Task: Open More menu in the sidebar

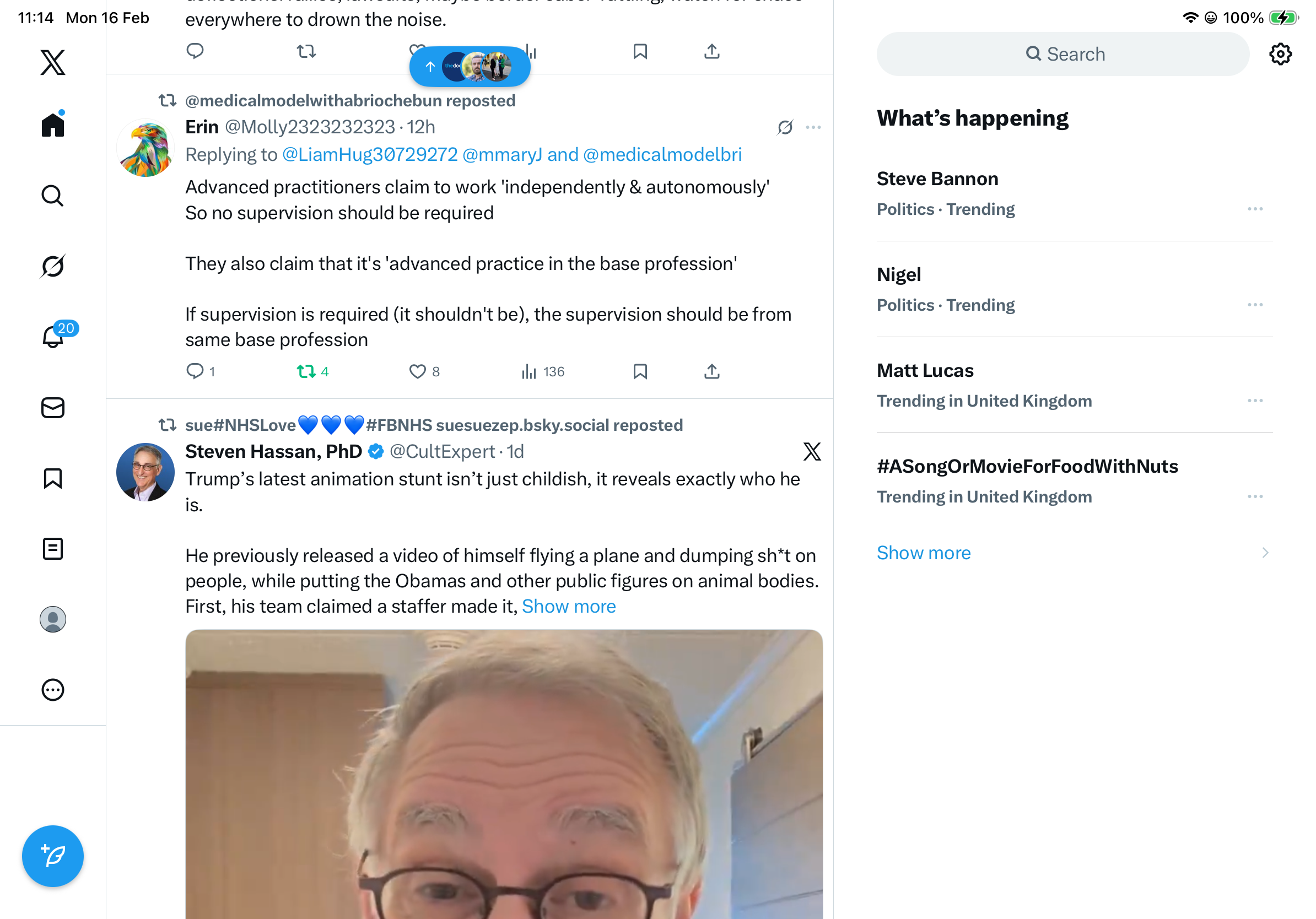Action: pyautogui.click(x=53, y=690)
